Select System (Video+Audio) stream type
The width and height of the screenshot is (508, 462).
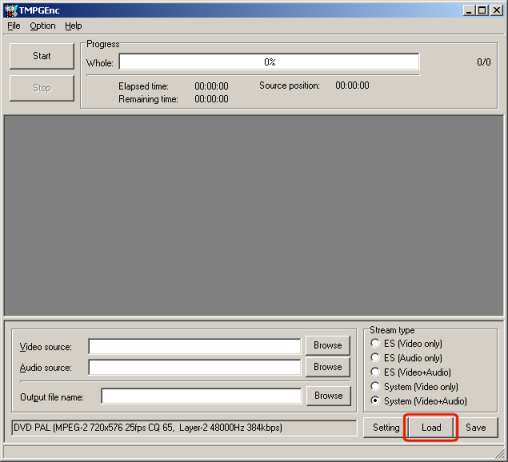tap(419, 401)
